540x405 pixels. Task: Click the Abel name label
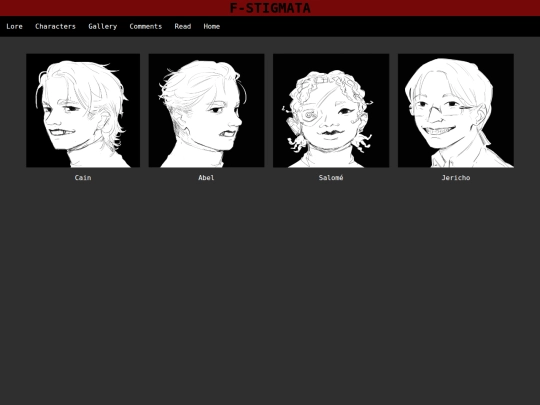coord(206,178)
